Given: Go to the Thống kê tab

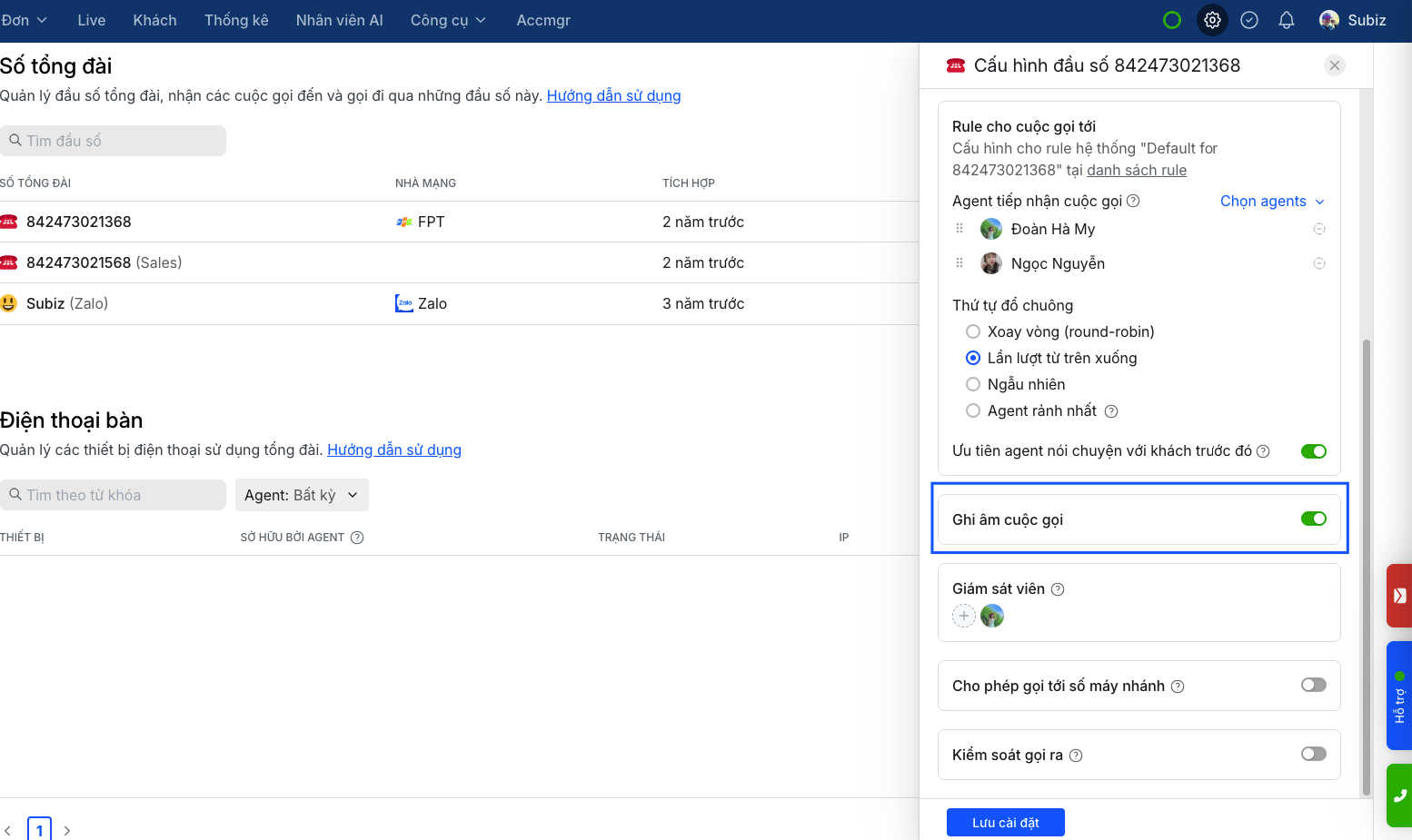Looking at the screenshot, I should point(236,20).
